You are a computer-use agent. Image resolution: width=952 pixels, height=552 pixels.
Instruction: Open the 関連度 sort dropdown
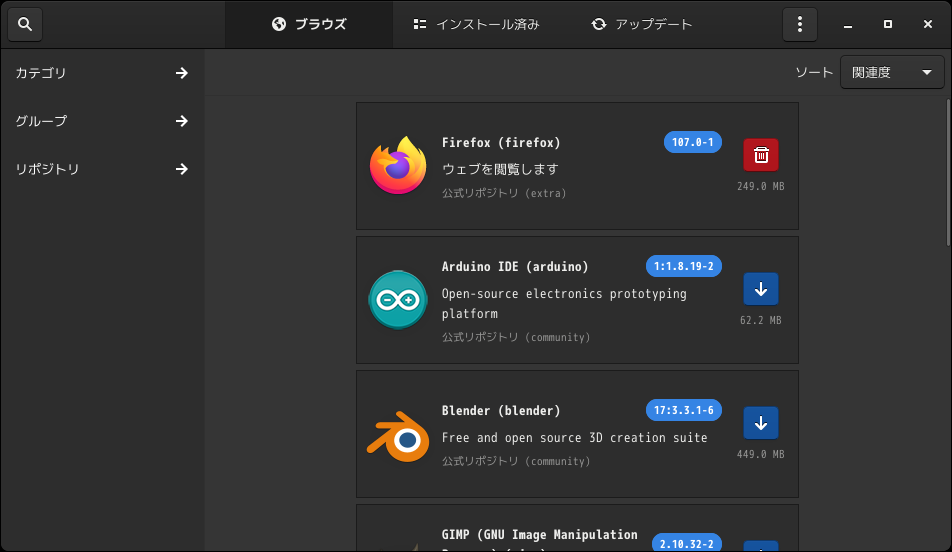point(892,72)
